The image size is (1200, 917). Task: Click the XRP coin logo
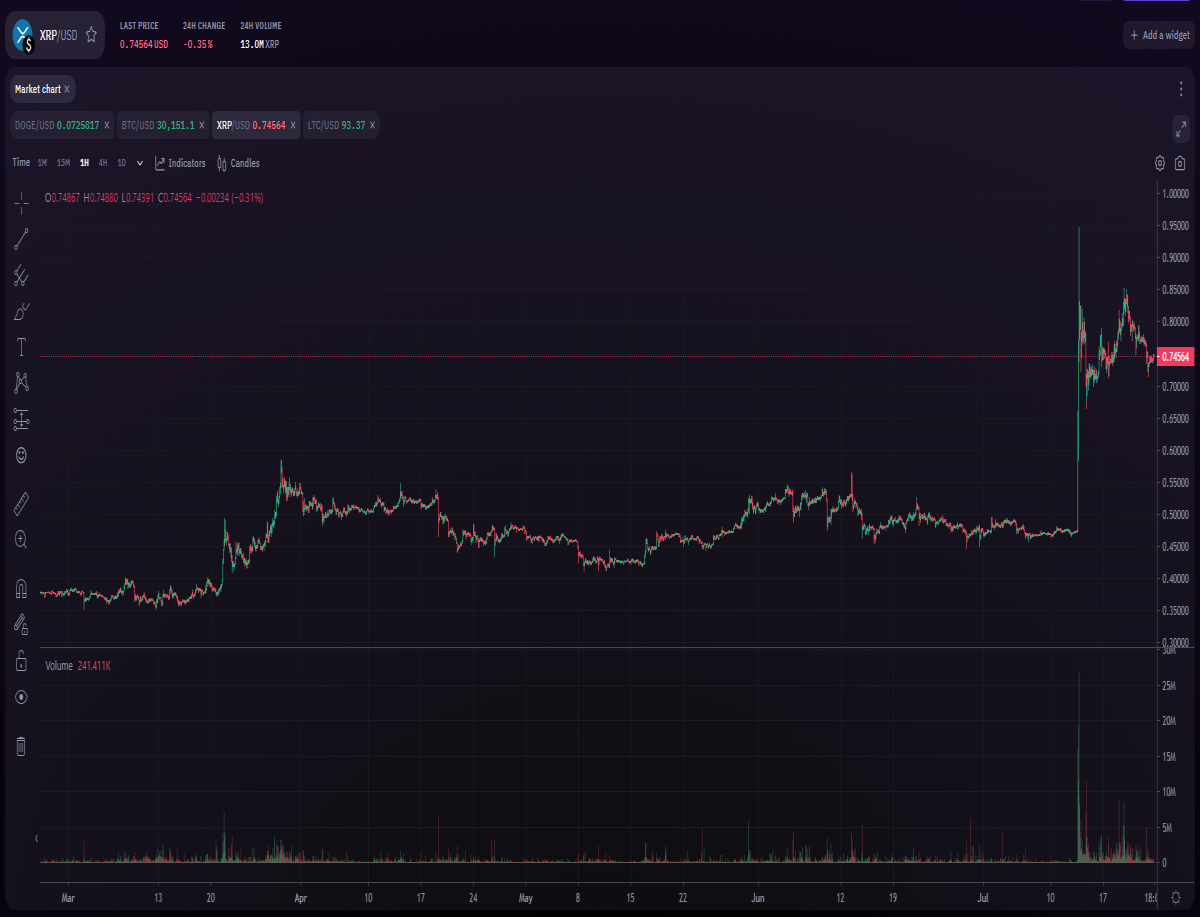[23, 35]
